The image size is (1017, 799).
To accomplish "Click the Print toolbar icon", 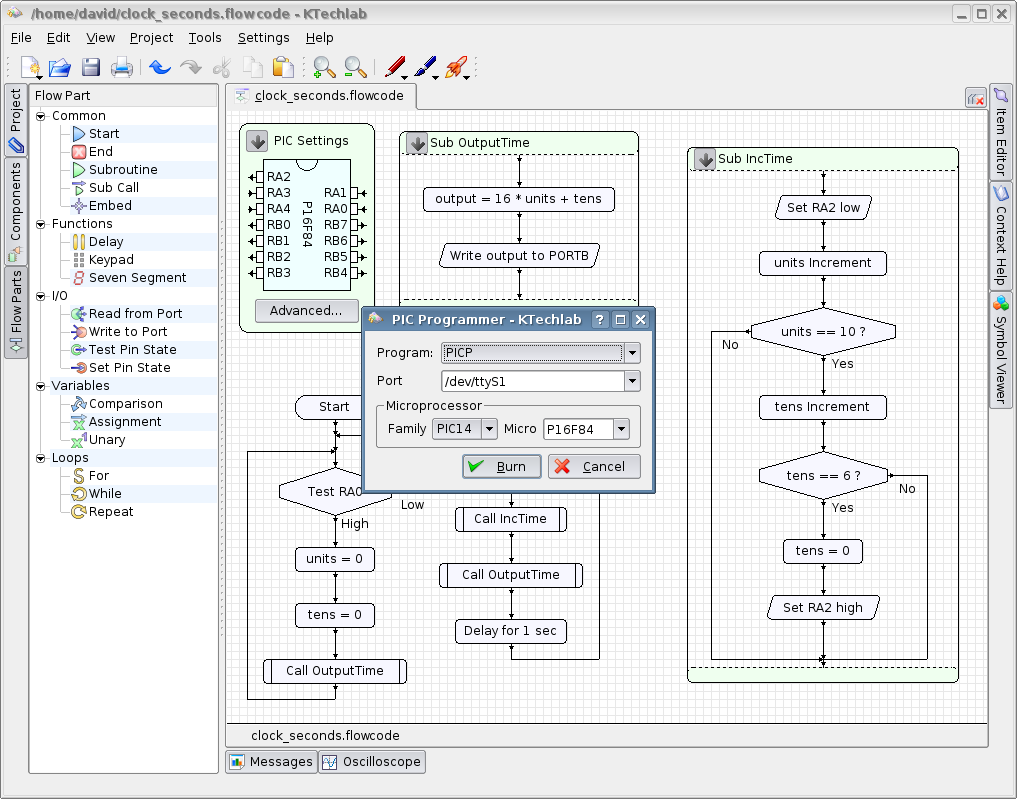I will (122, 68).
